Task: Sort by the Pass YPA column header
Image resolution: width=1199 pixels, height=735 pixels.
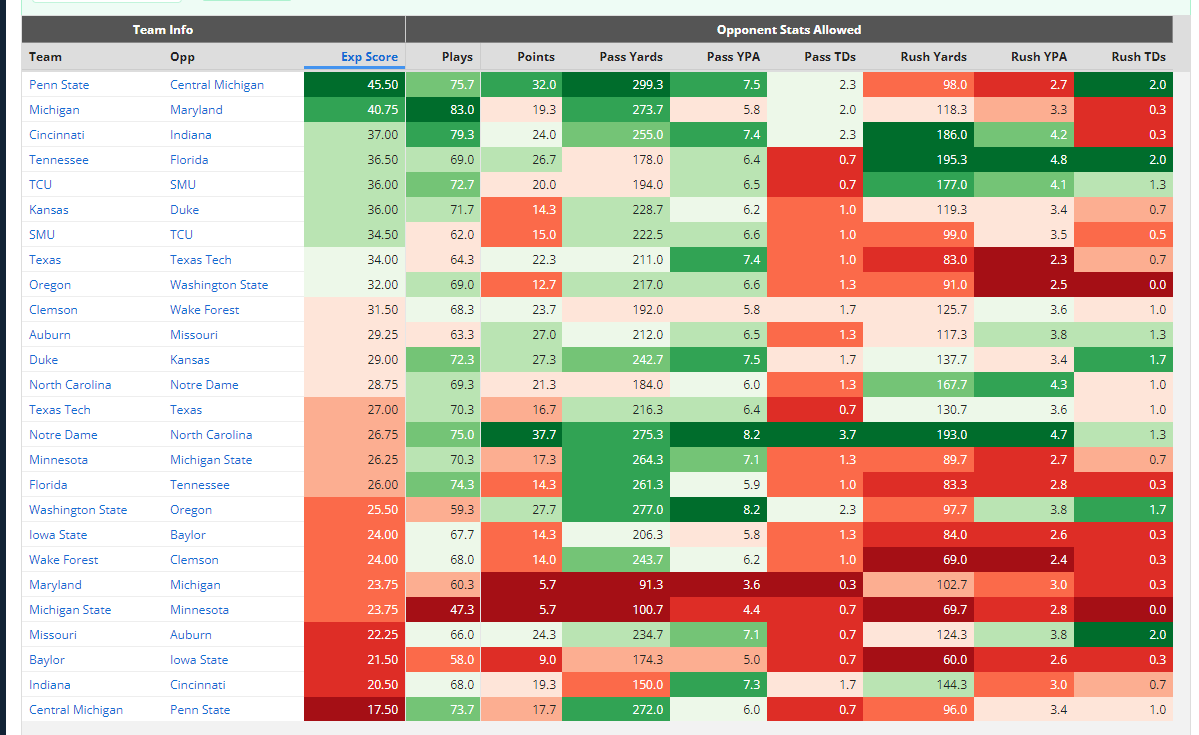Action: 733,57
